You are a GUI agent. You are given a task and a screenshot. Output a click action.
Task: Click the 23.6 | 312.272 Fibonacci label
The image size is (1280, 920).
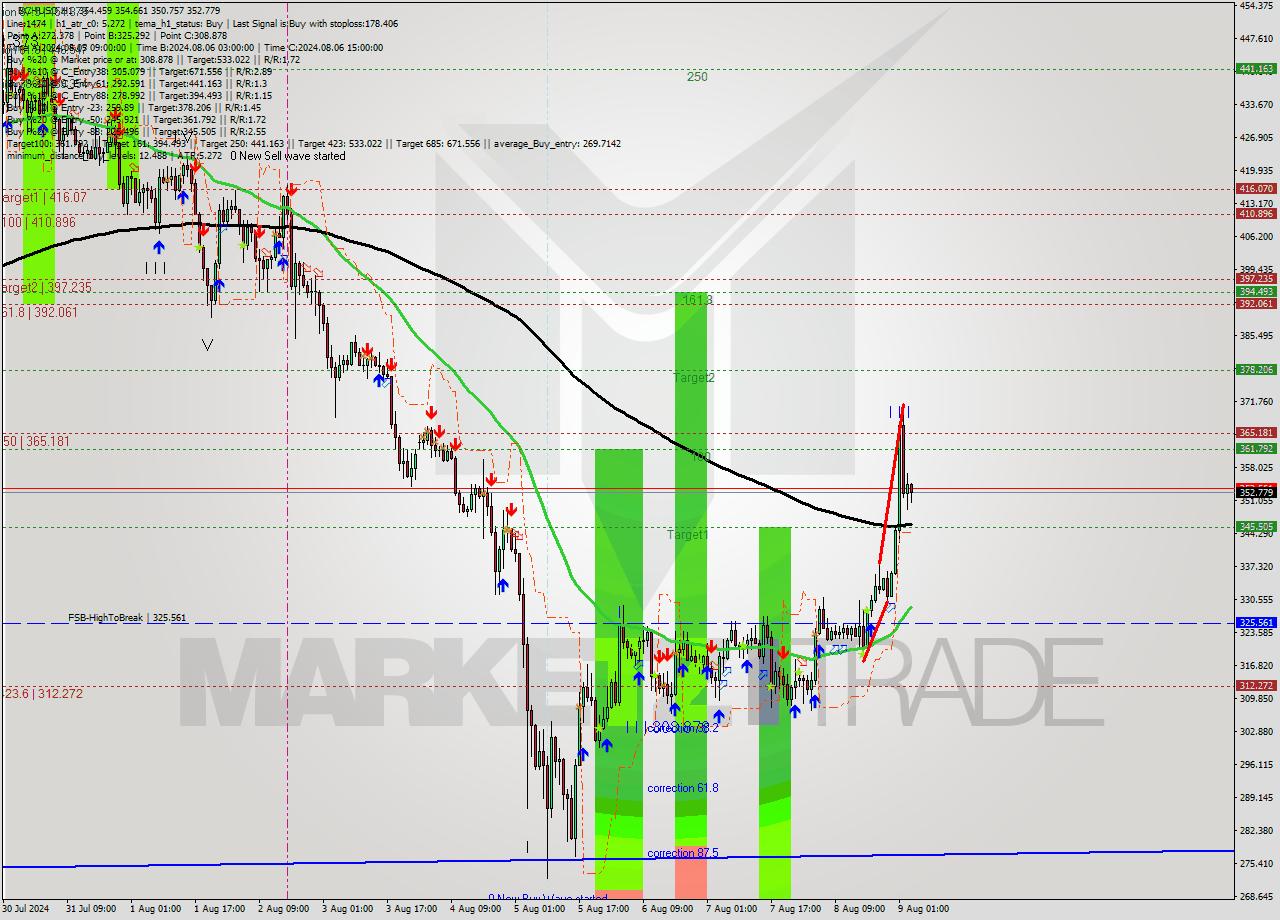coord(42,693)
